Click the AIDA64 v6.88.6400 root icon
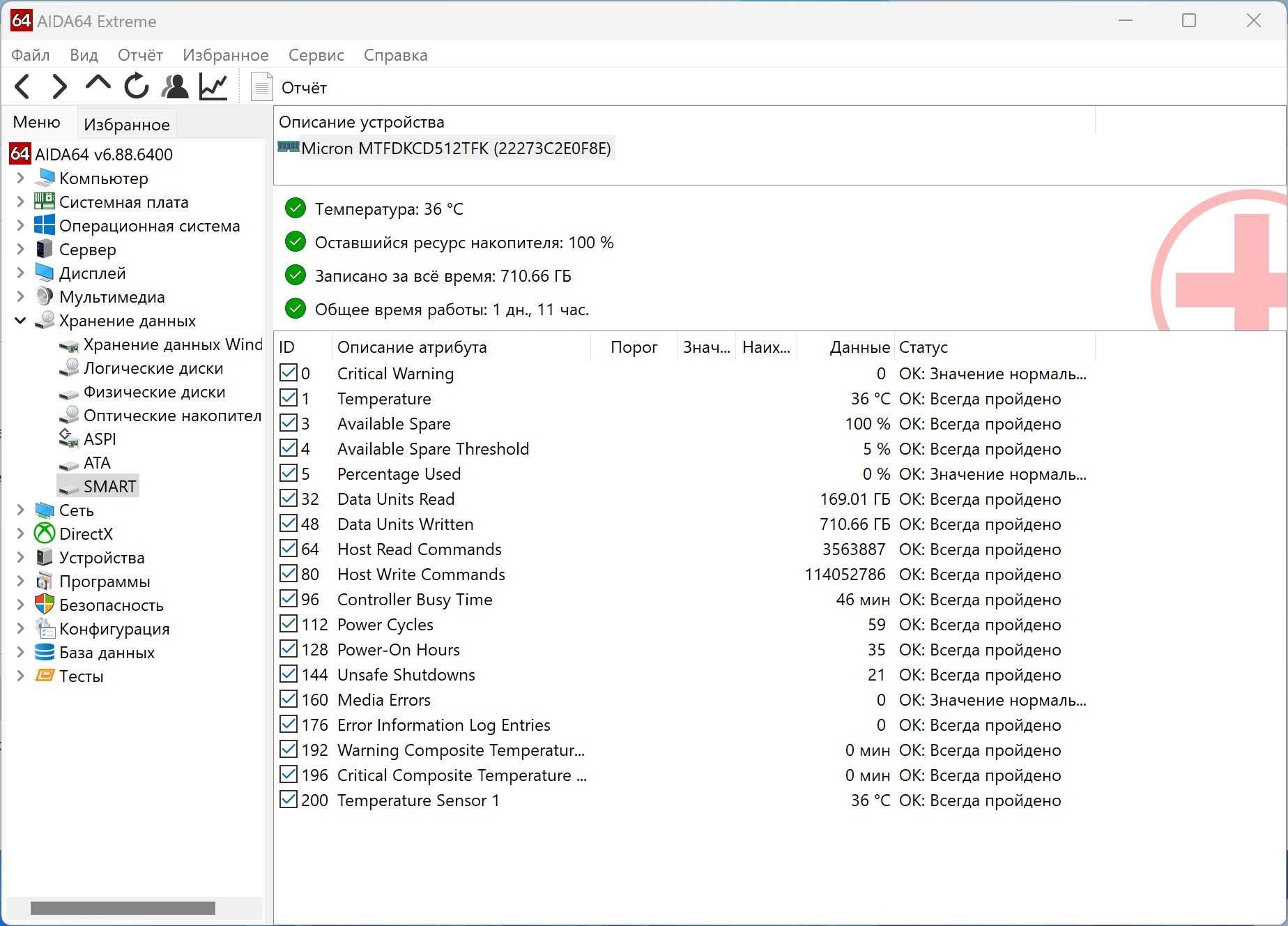Screen dimensions: 1288x926 (x=20, y=153)
